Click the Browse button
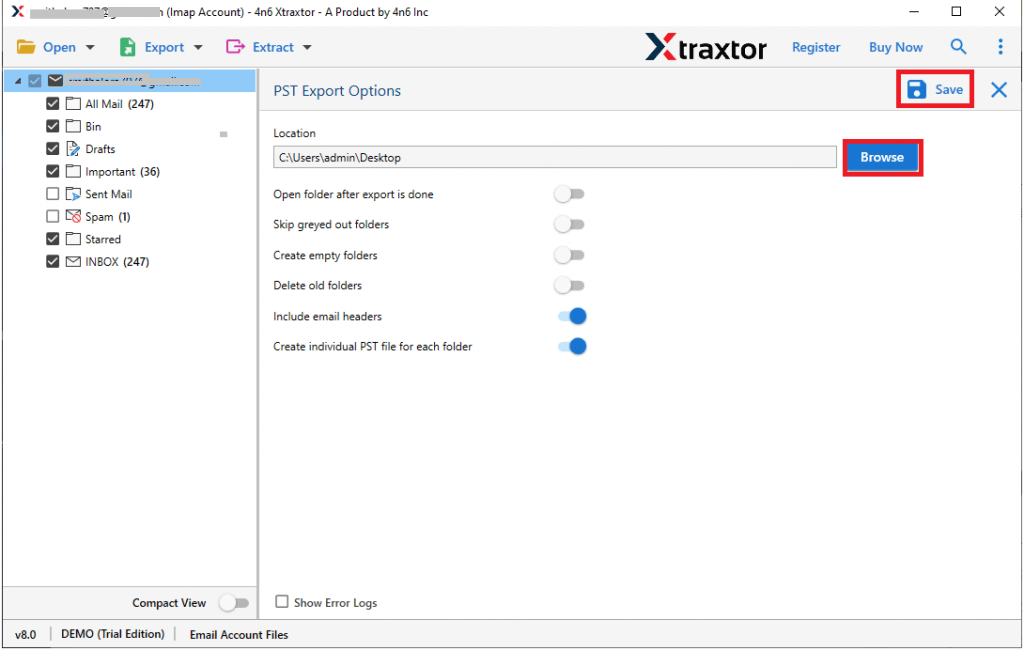Screen dimensions: 1024x651 click(x=882, y=156)
